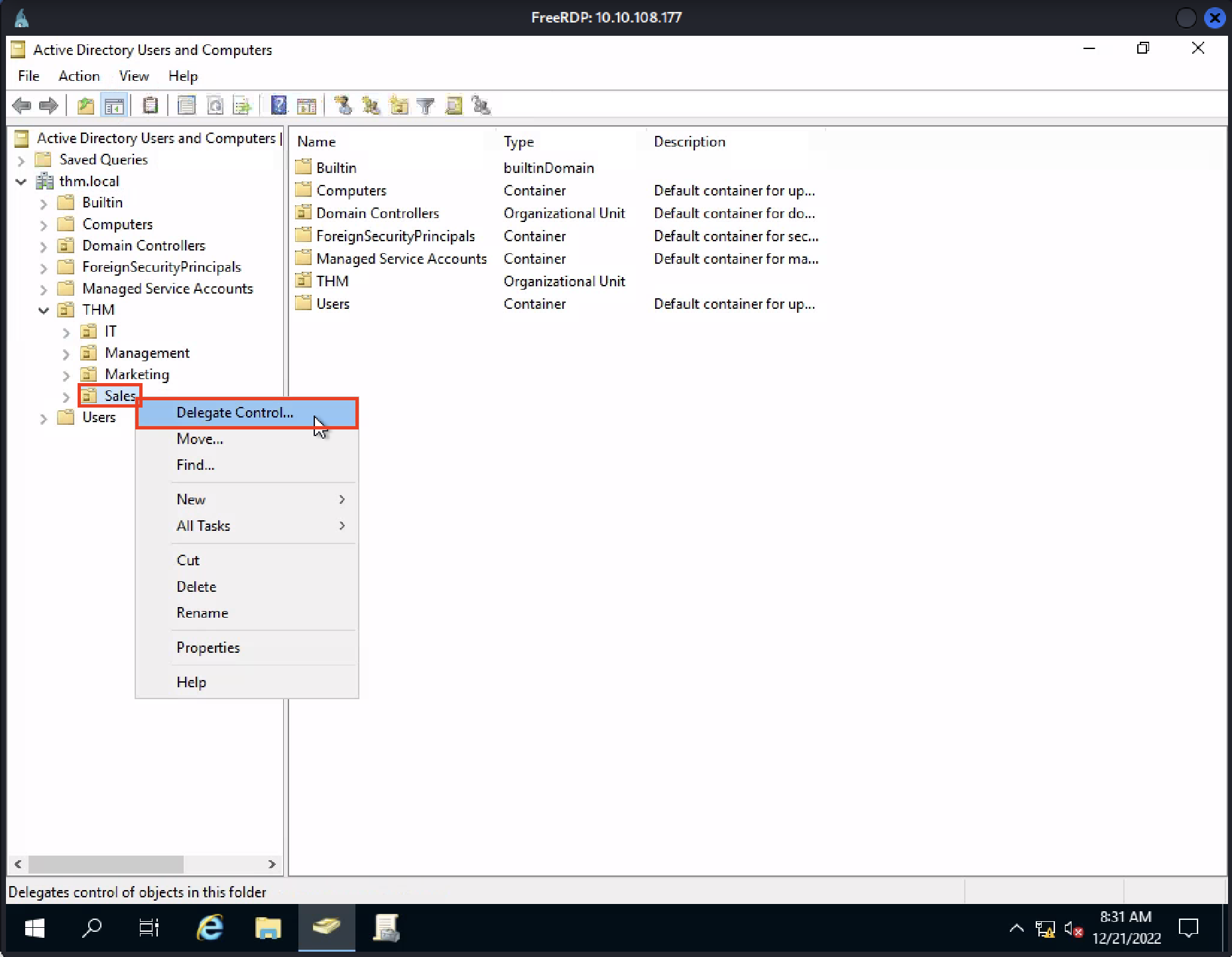Image resolution: width=1232 pixels, height=957 pixels.
Task: Create a new group with toolbar icon
Action: 371,105
